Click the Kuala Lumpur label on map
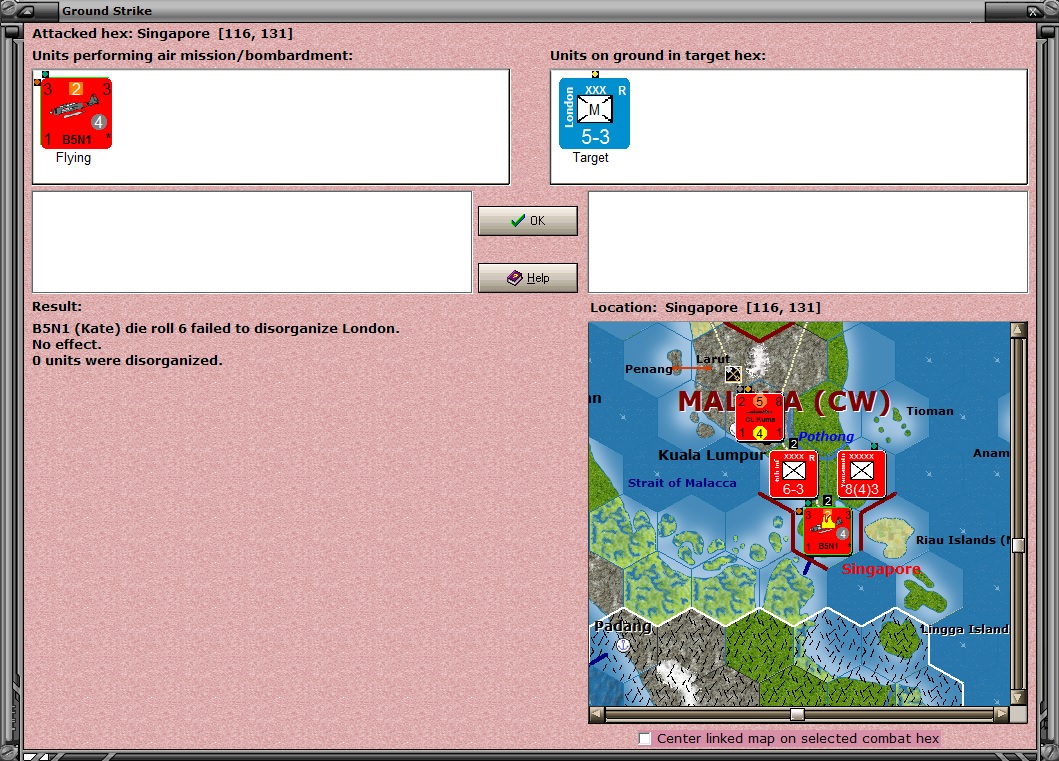The width and height of the screenshot is (1059, 761). [711, 454]
